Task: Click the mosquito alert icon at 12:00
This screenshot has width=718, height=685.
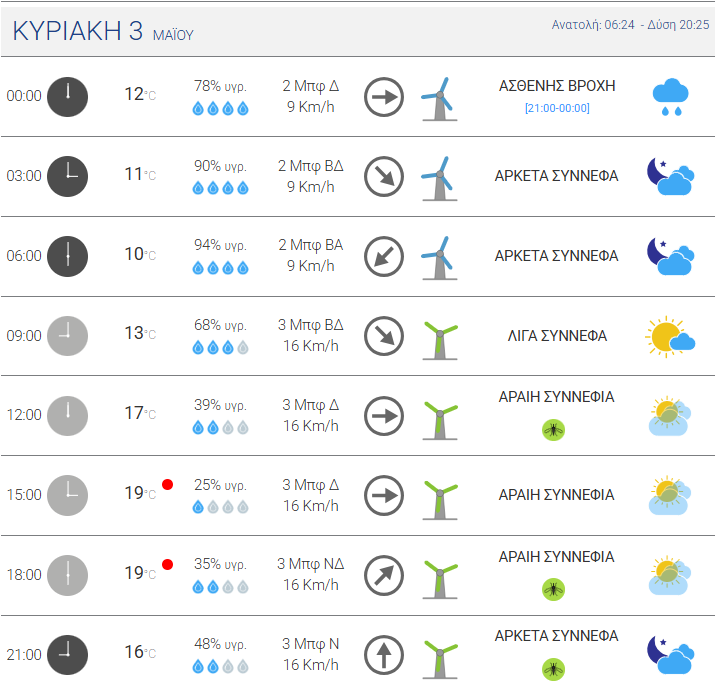Action: tap(553, 430)
